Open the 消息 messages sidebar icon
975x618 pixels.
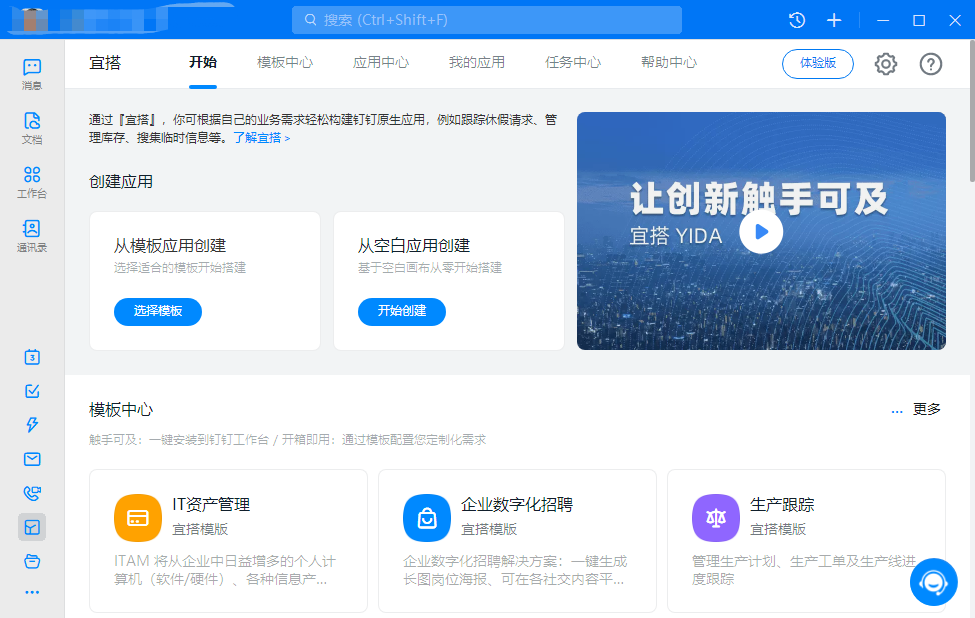coord(32,74)
